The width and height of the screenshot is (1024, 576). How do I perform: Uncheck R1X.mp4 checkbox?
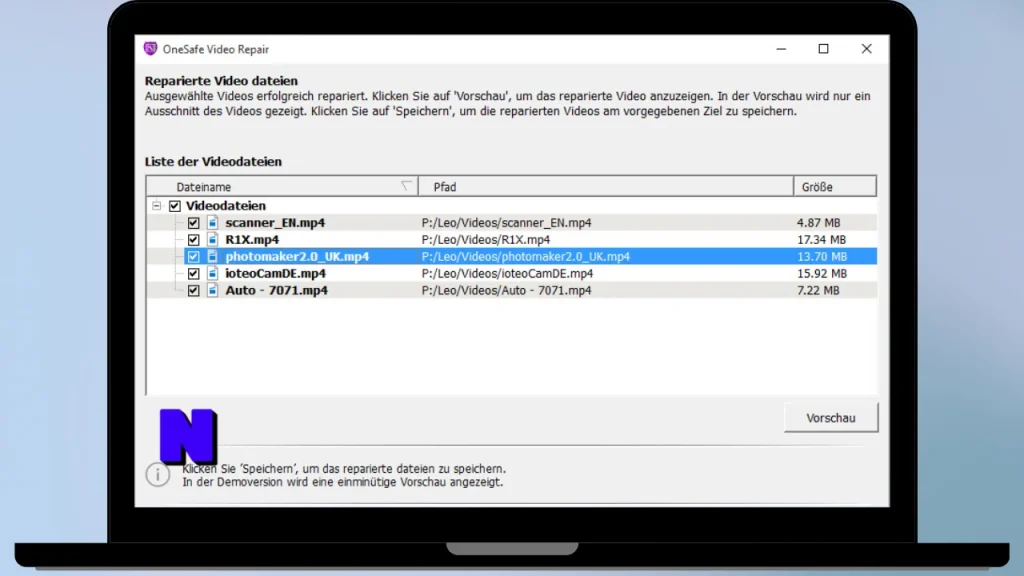click(x=193, y=240)
